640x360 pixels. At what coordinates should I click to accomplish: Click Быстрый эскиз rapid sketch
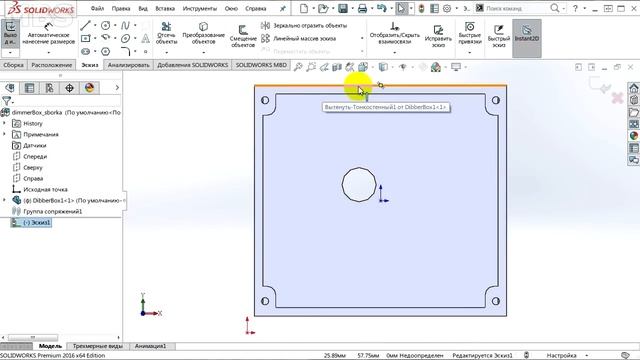499,36
